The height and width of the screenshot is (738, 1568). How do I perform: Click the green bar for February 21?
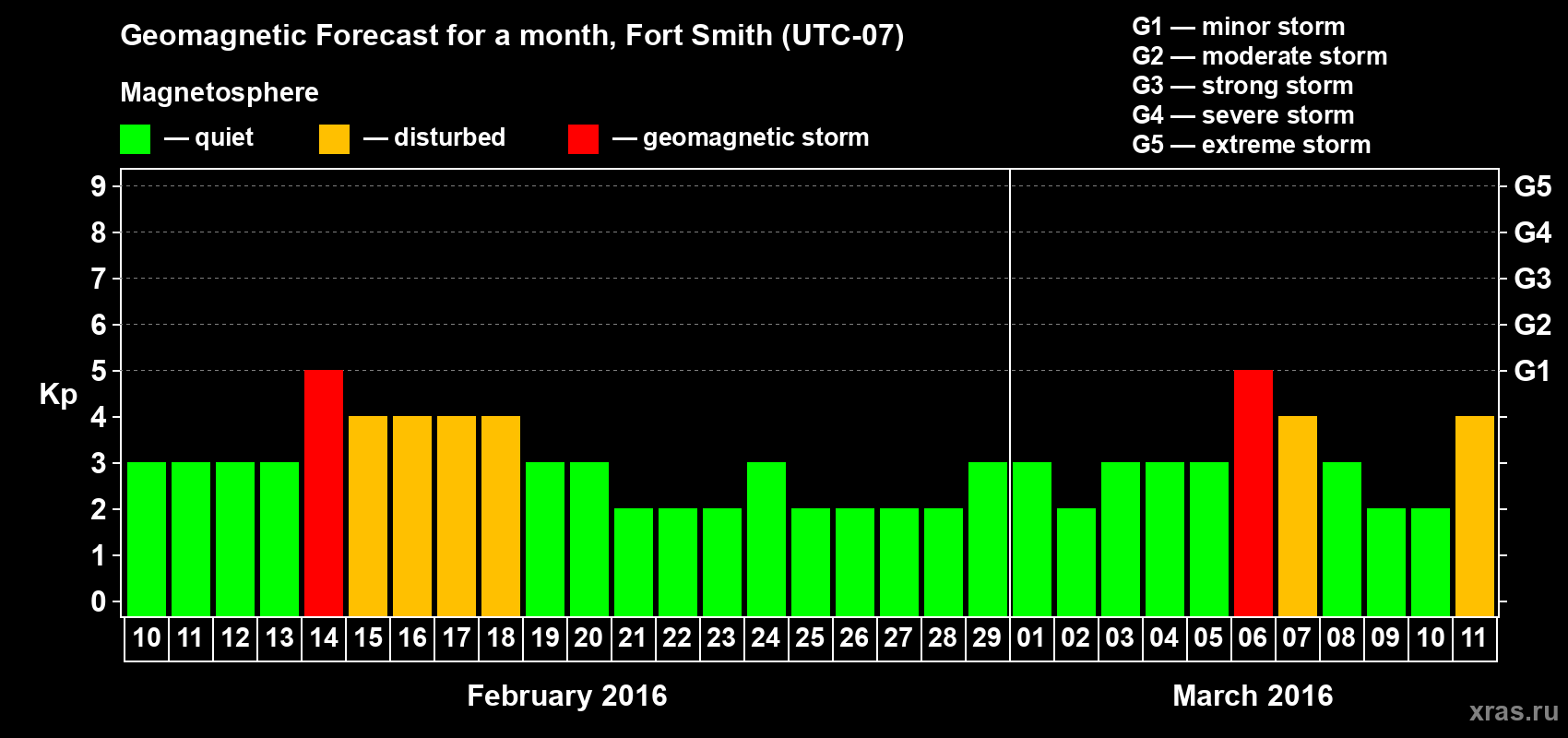(634, 563)
